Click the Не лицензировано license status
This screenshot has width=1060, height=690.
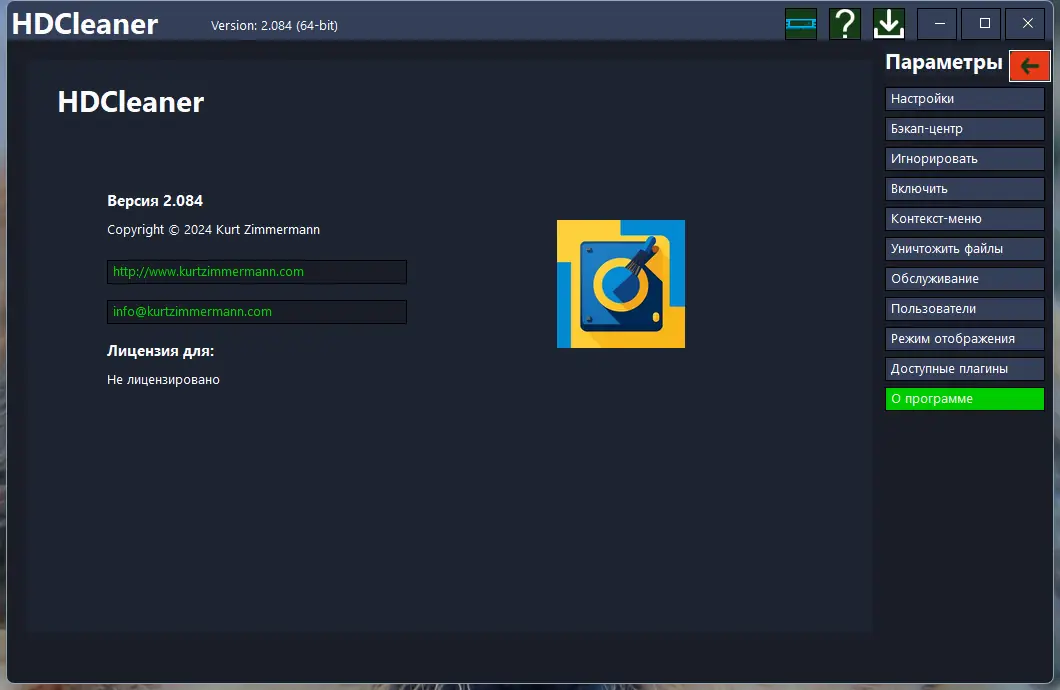click(x=164, y=380)
